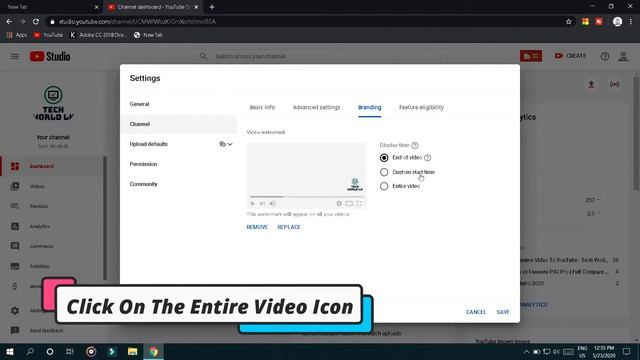The image size is (640, 360).
Task: Select End of video display time
Action: pos(384,158)
